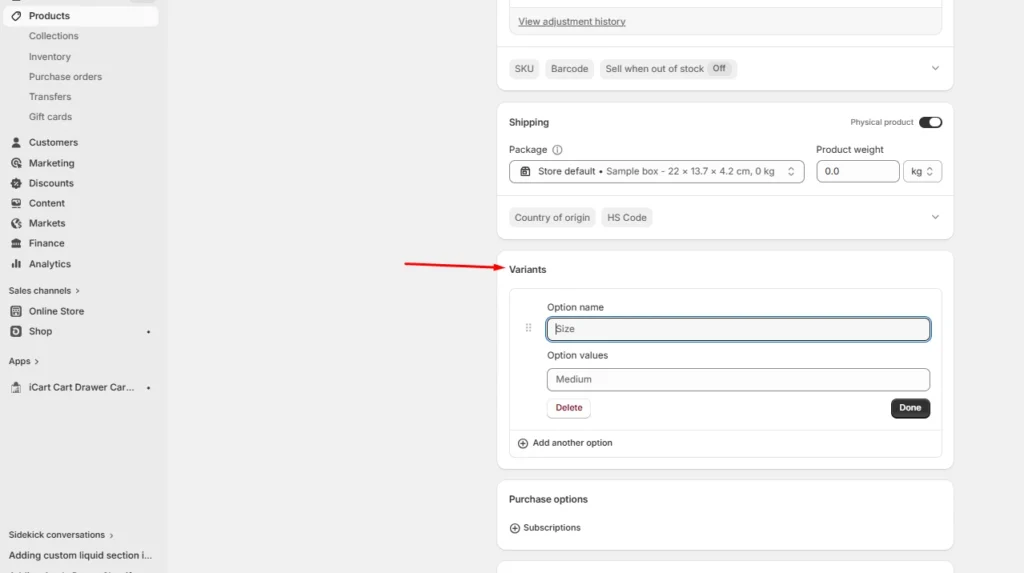Screen dimensions: 1024x573
Task: Open Purchase orders in the sidebar
Action: pyautogui.click(x=65, y=76)
